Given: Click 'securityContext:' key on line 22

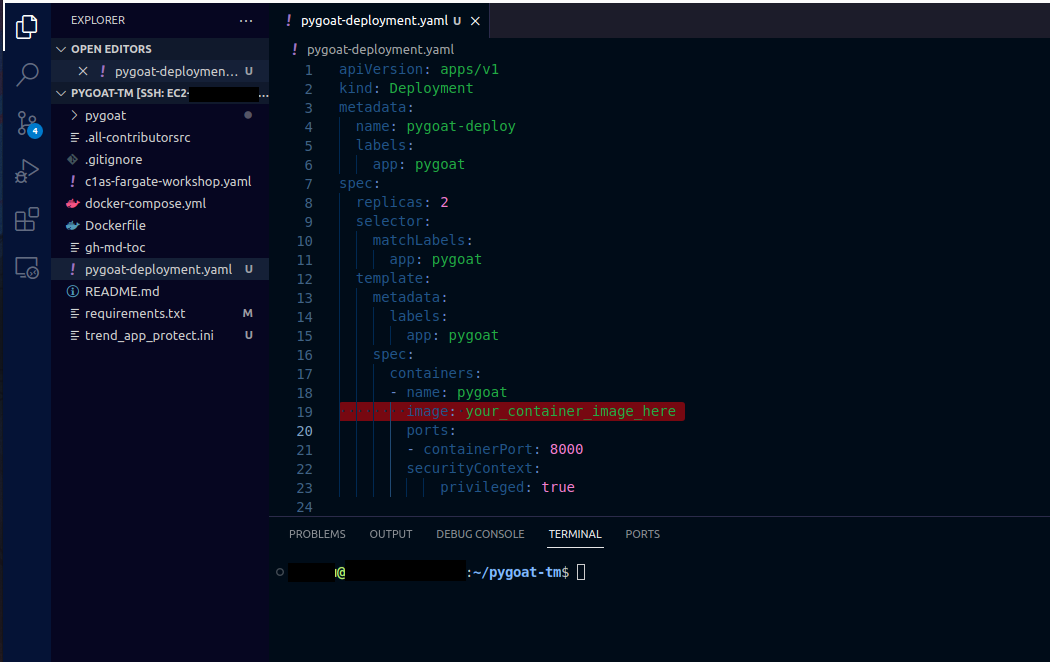Looking at the screenshot, I should point(473,469).
